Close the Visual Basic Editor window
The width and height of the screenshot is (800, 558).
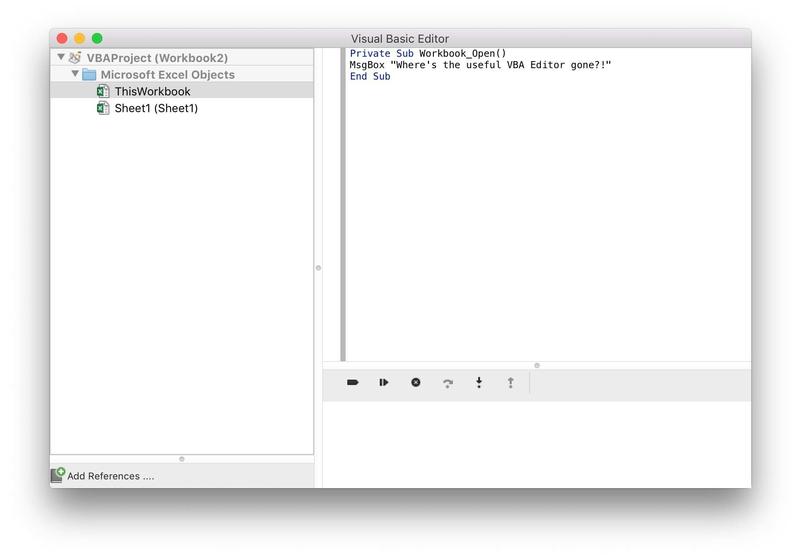[62, 38]
